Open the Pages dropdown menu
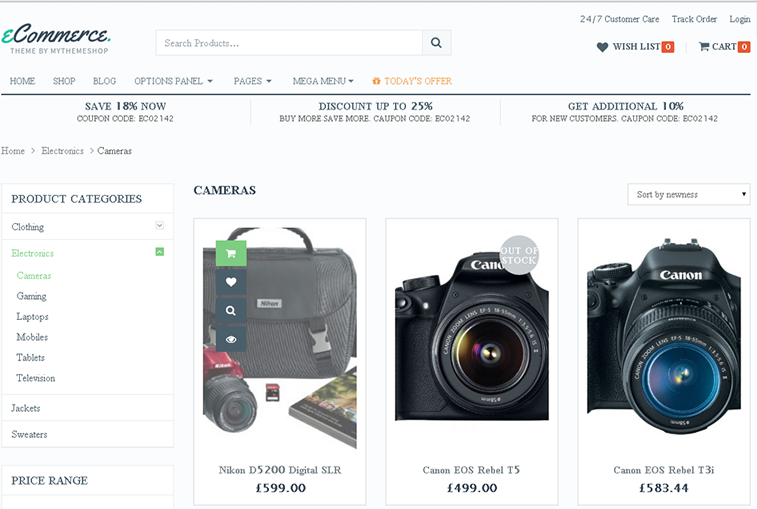The width and height of the screenshot is (757, 509). 252,81
